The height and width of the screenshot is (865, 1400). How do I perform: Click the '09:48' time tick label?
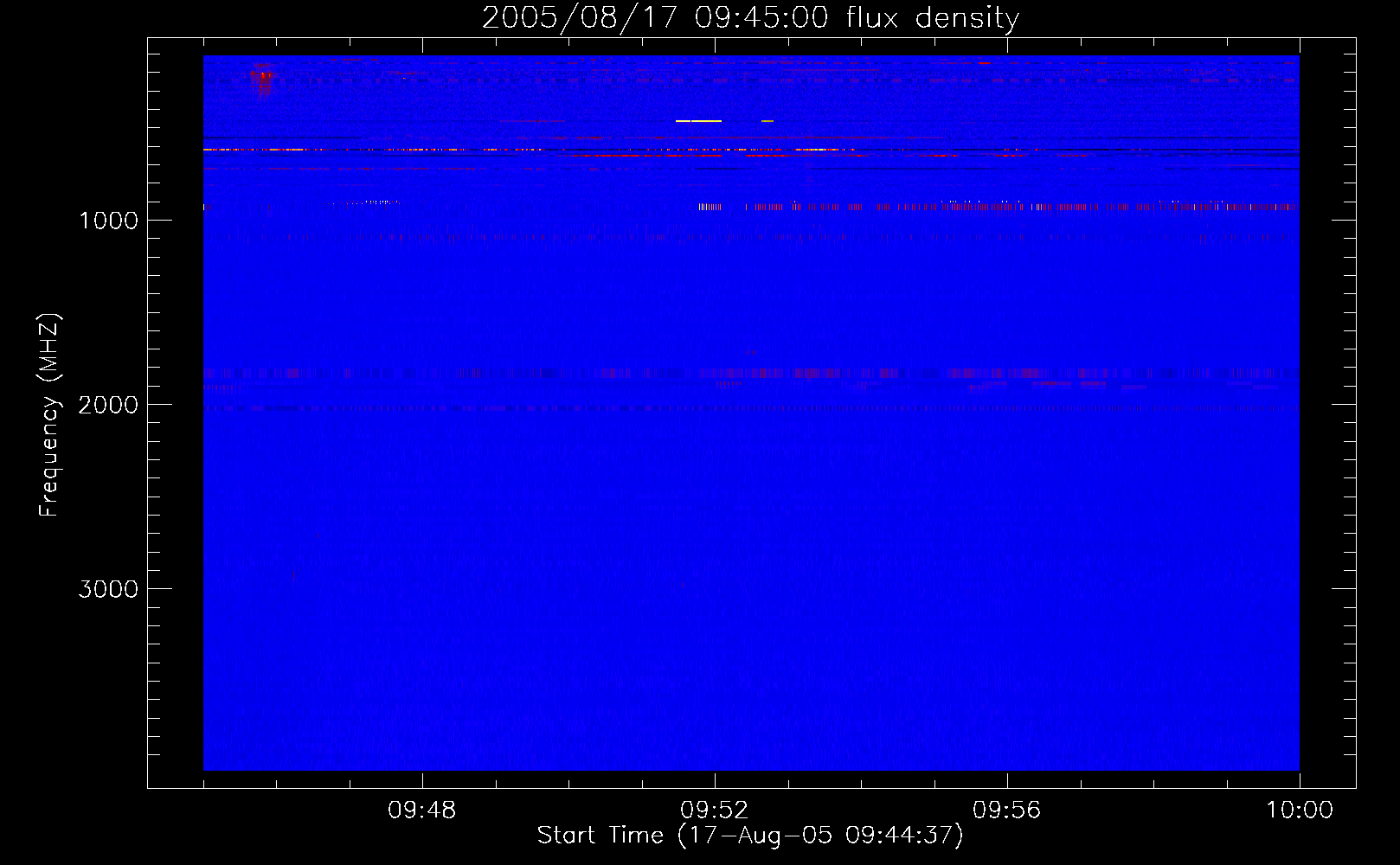pyautogui.click(x=422, y=811)
